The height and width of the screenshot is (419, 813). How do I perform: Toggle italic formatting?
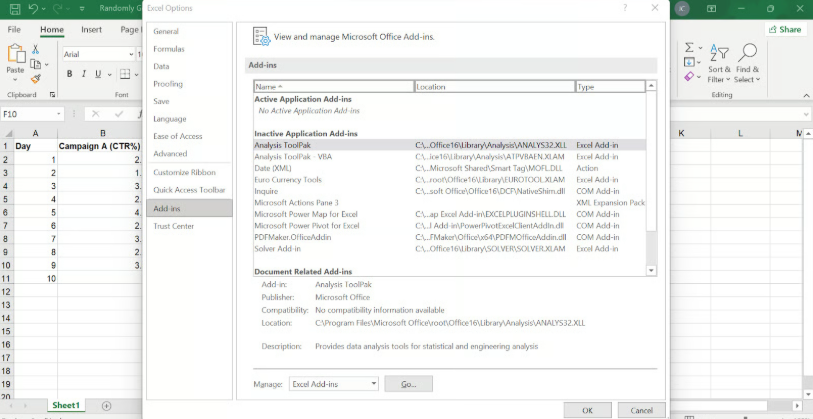(83, 74)
